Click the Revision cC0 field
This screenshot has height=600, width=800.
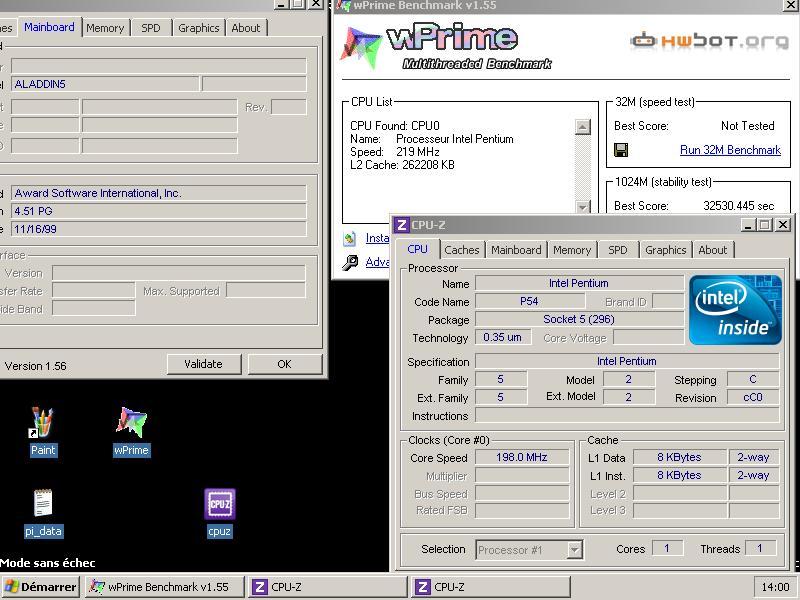[x=753, y=397]
